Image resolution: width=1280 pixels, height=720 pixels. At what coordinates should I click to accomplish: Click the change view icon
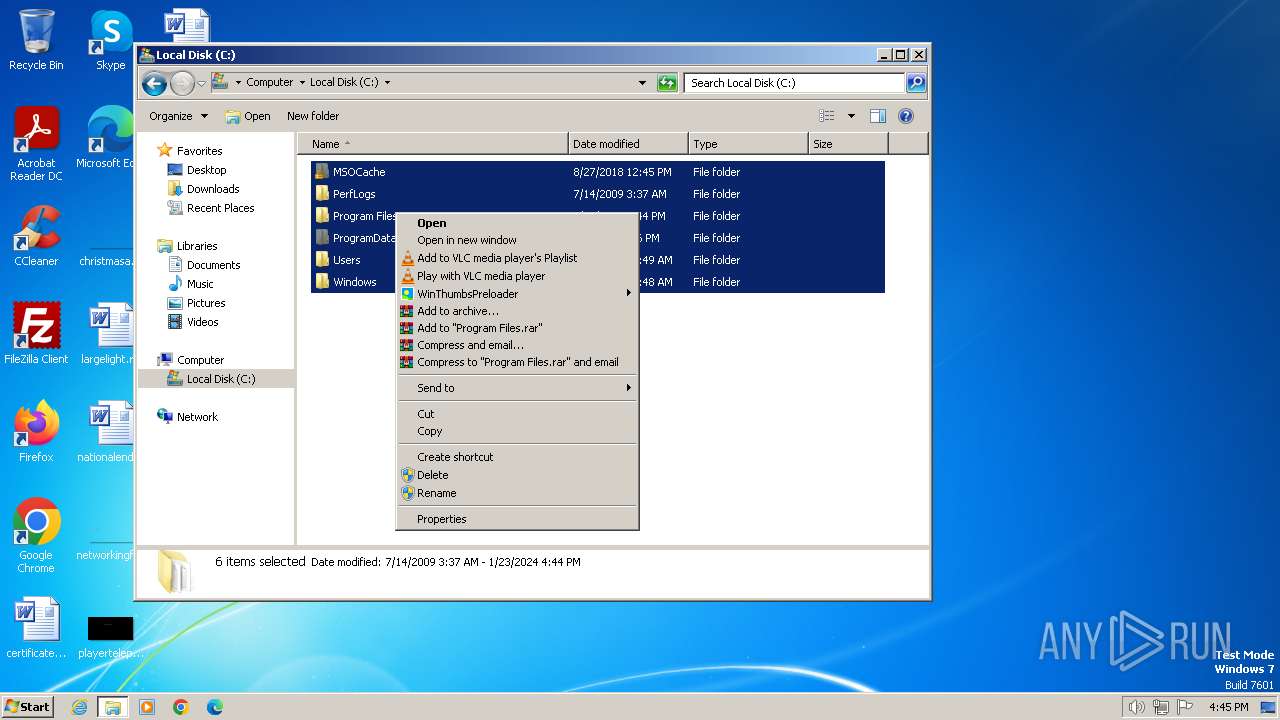tap(826, 116)
